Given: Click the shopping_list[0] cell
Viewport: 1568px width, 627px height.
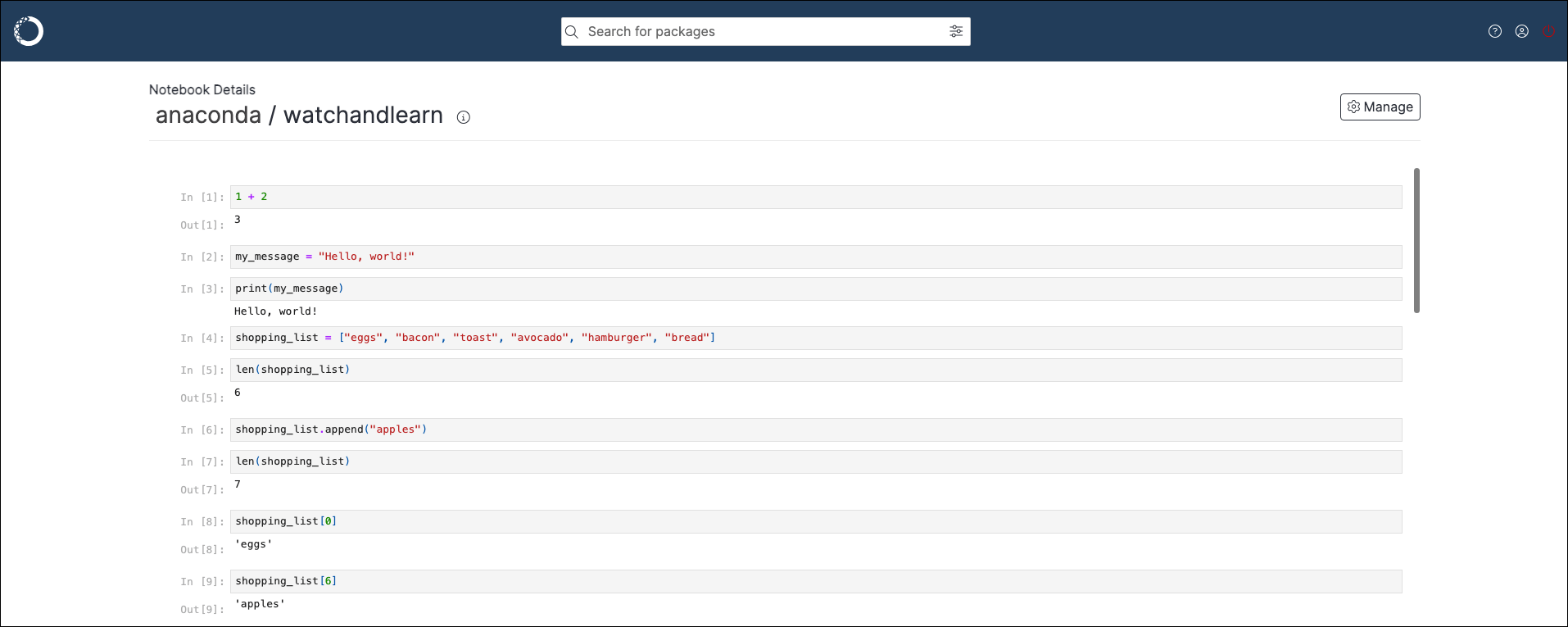Looking at the screenshot, I should point(816,521).
